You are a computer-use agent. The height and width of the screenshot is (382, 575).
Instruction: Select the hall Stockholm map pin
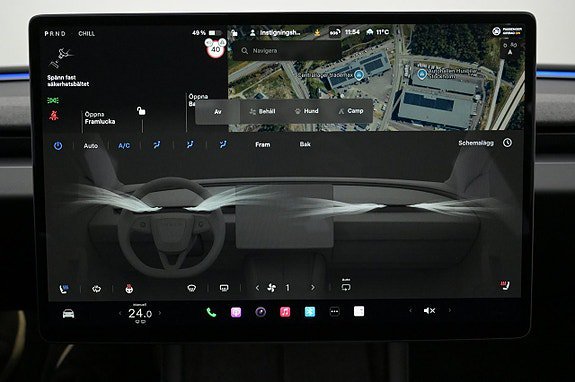(422, 74)
